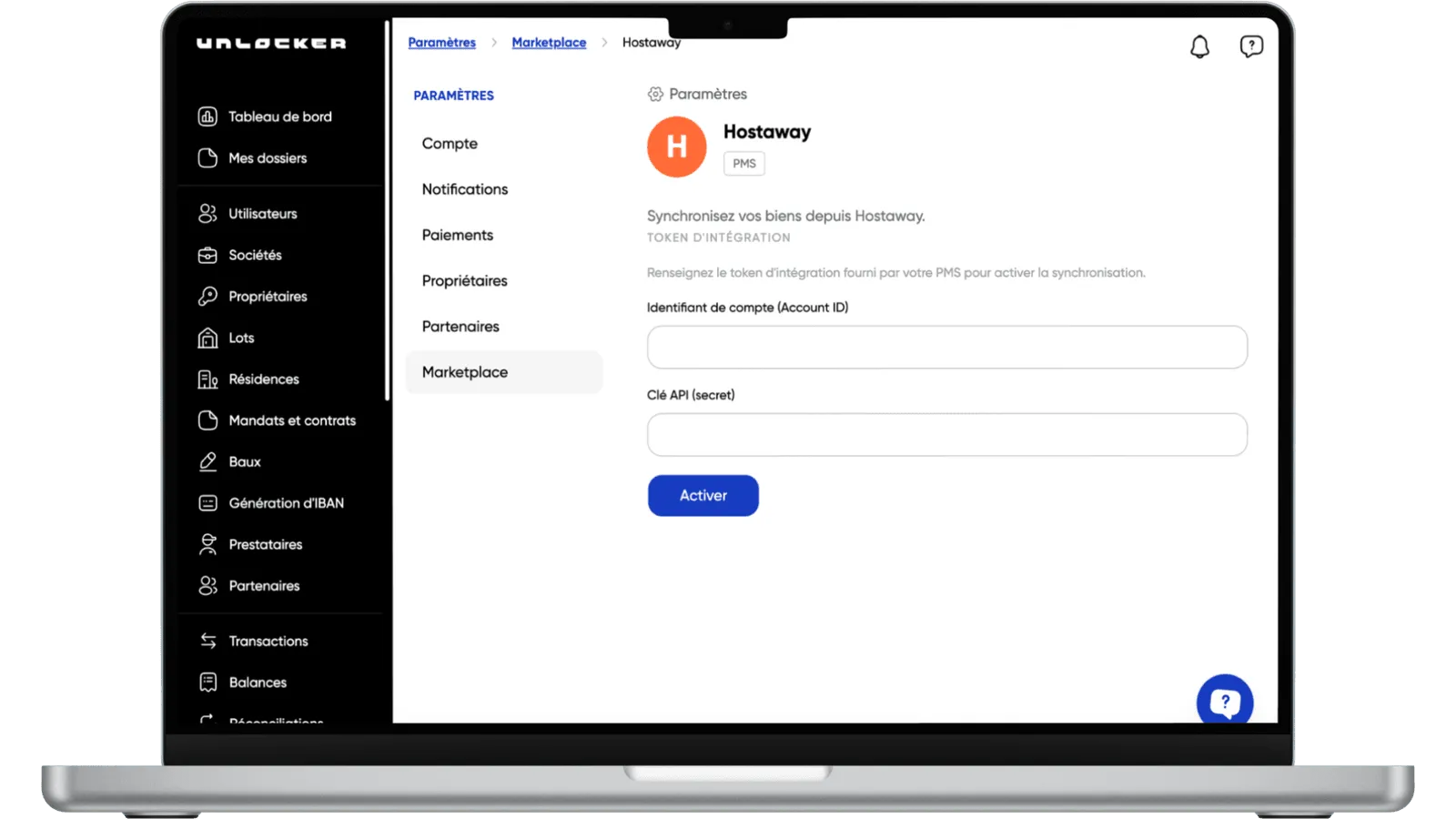Click the Propriétaires key icon
Image resolution: width=1456 pixels, height=819 pixels.
point(207,296)
